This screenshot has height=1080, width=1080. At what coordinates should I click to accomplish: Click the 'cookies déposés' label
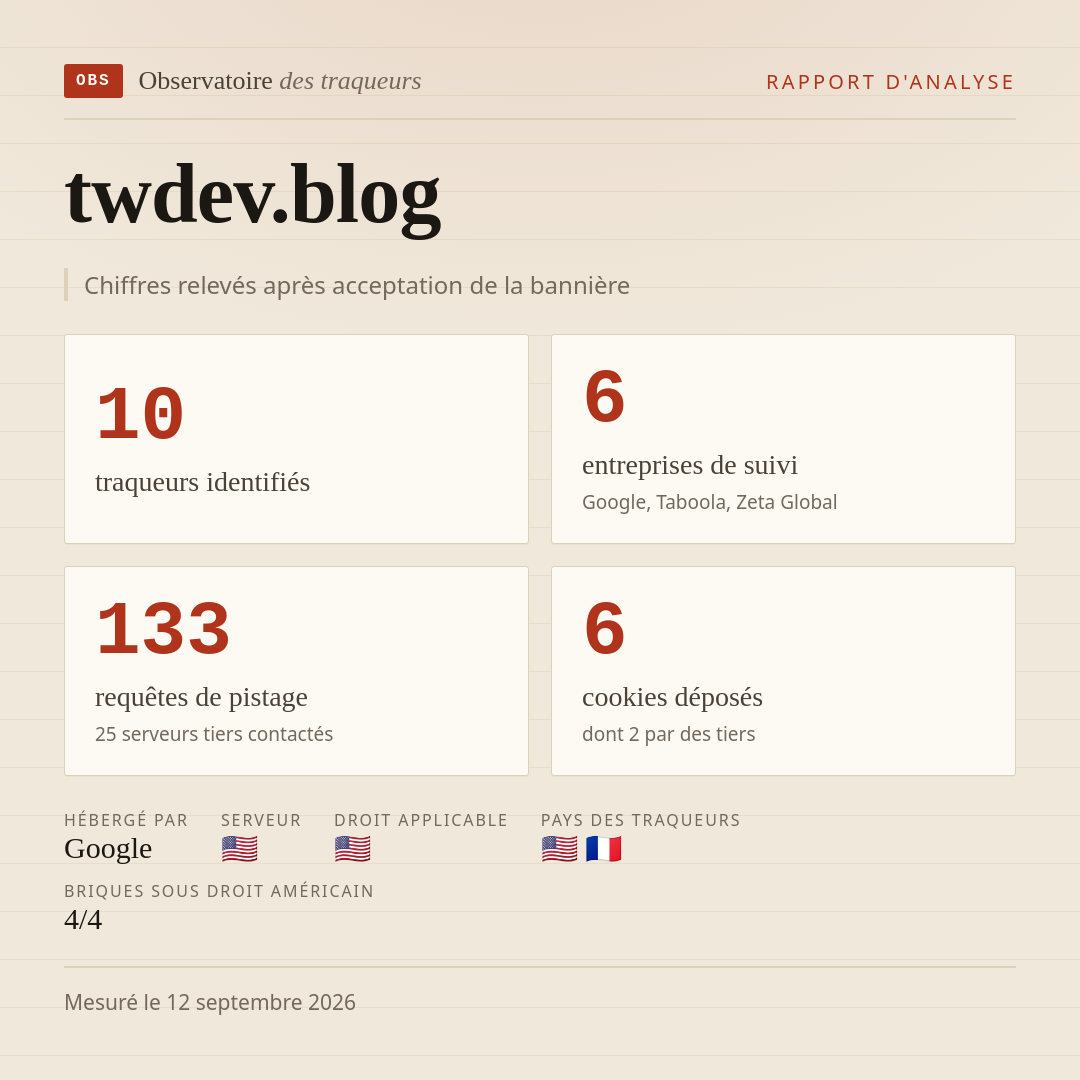pyautogui.click(x=672, y=697)
